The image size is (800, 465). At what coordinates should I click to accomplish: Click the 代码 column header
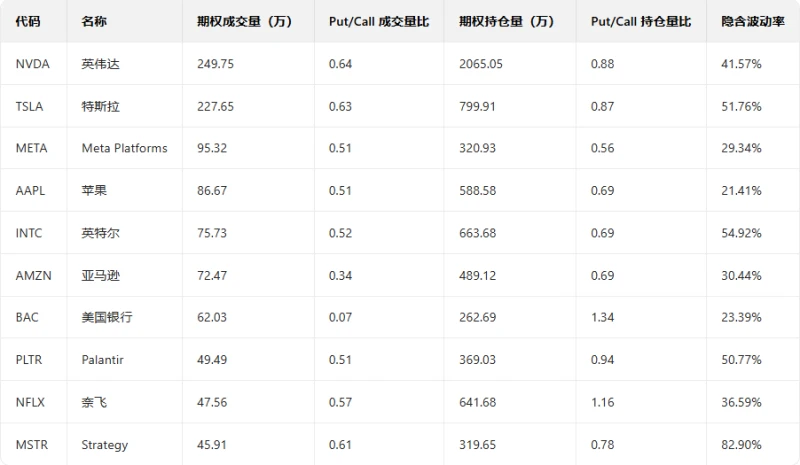[x=28, y=21]
